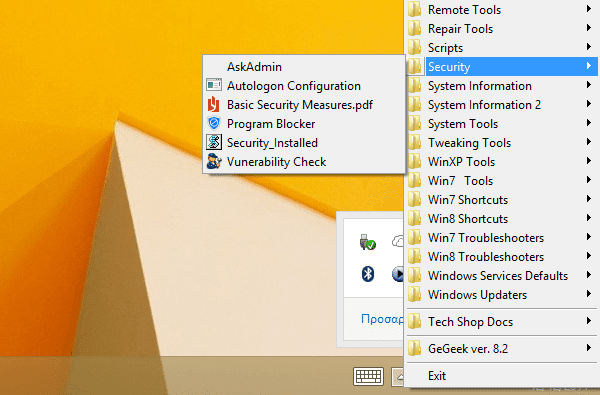600x395 pixels.
Task: Expand the Scripts submenu arrow
Action: 589,47
